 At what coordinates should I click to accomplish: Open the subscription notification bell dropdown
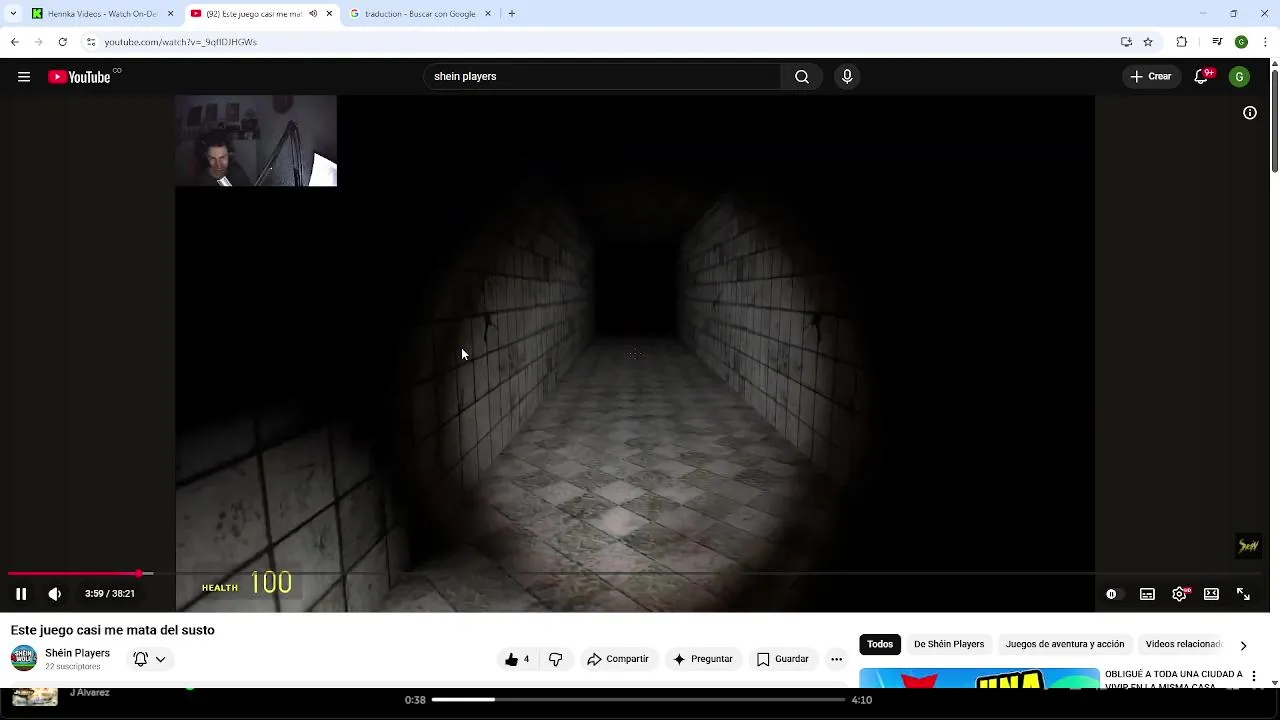[x=149, y=659]
